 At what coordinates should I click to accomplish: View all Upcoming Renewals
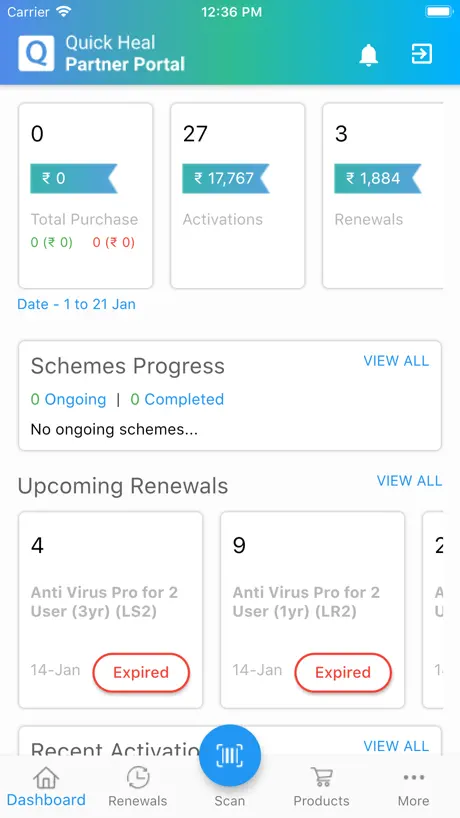409,480
